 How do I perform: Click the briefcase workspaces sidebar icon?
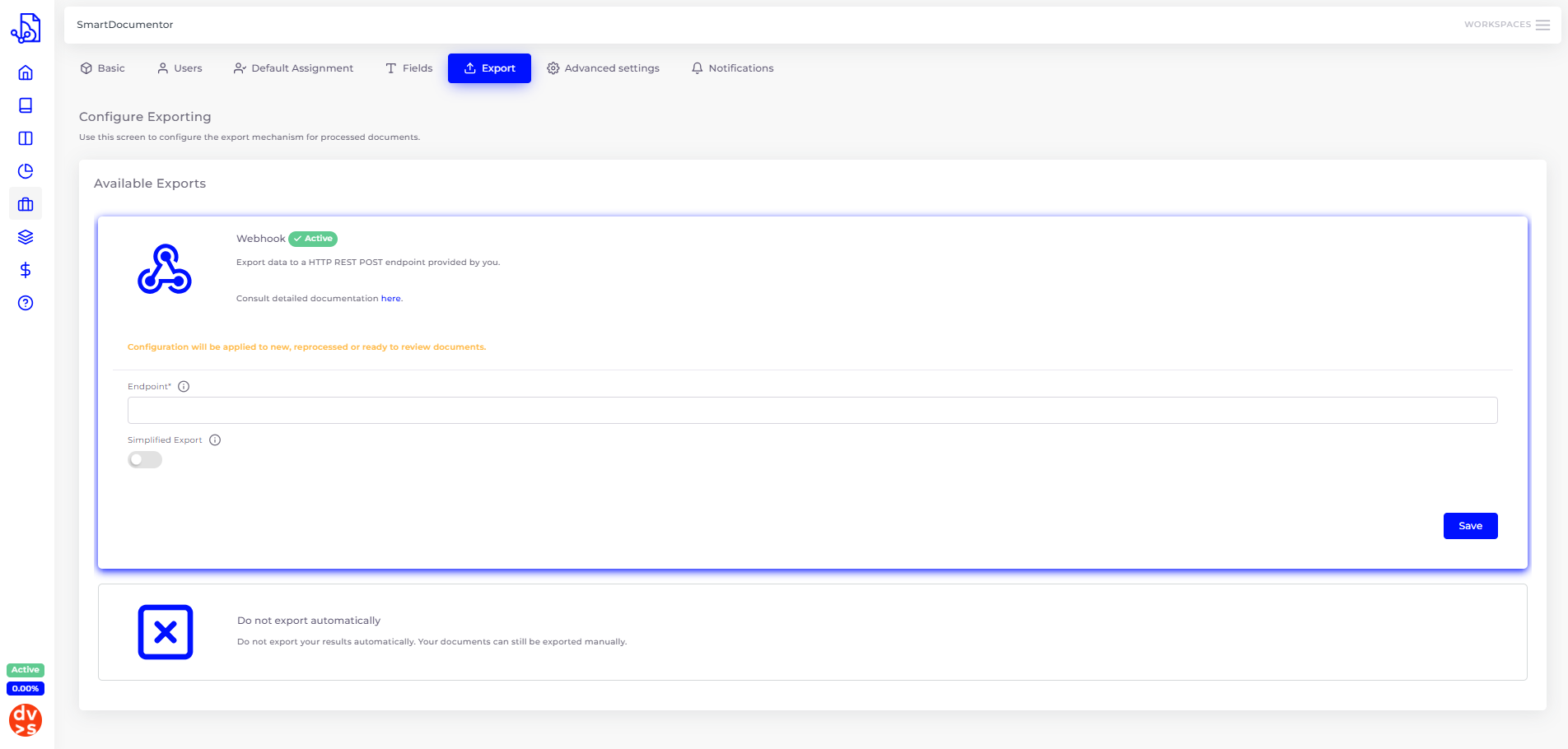[26, 204]
